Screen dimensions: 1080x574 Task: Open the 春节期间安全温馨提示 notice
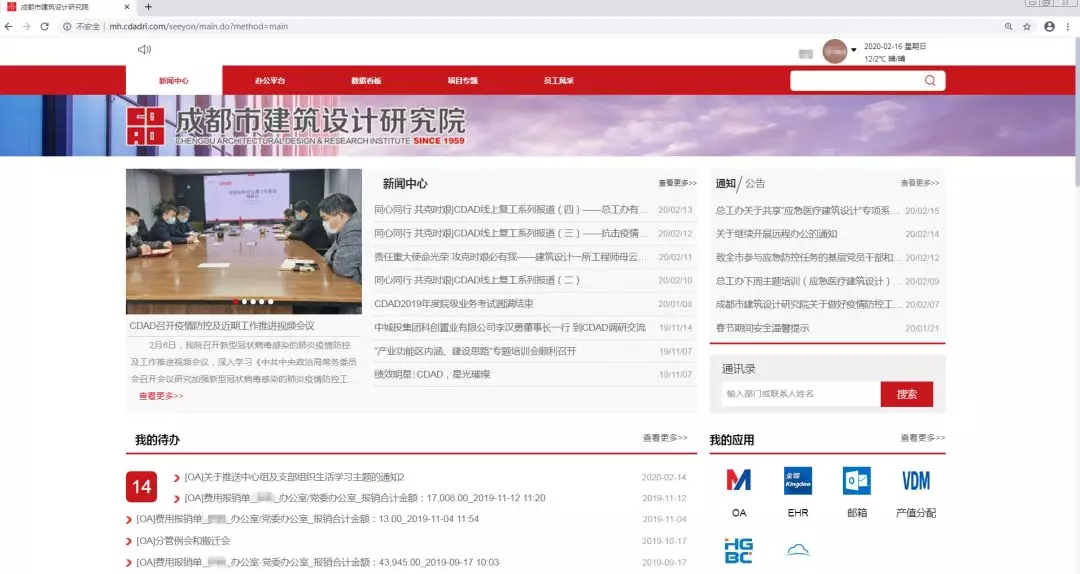[x=762, y=328]
